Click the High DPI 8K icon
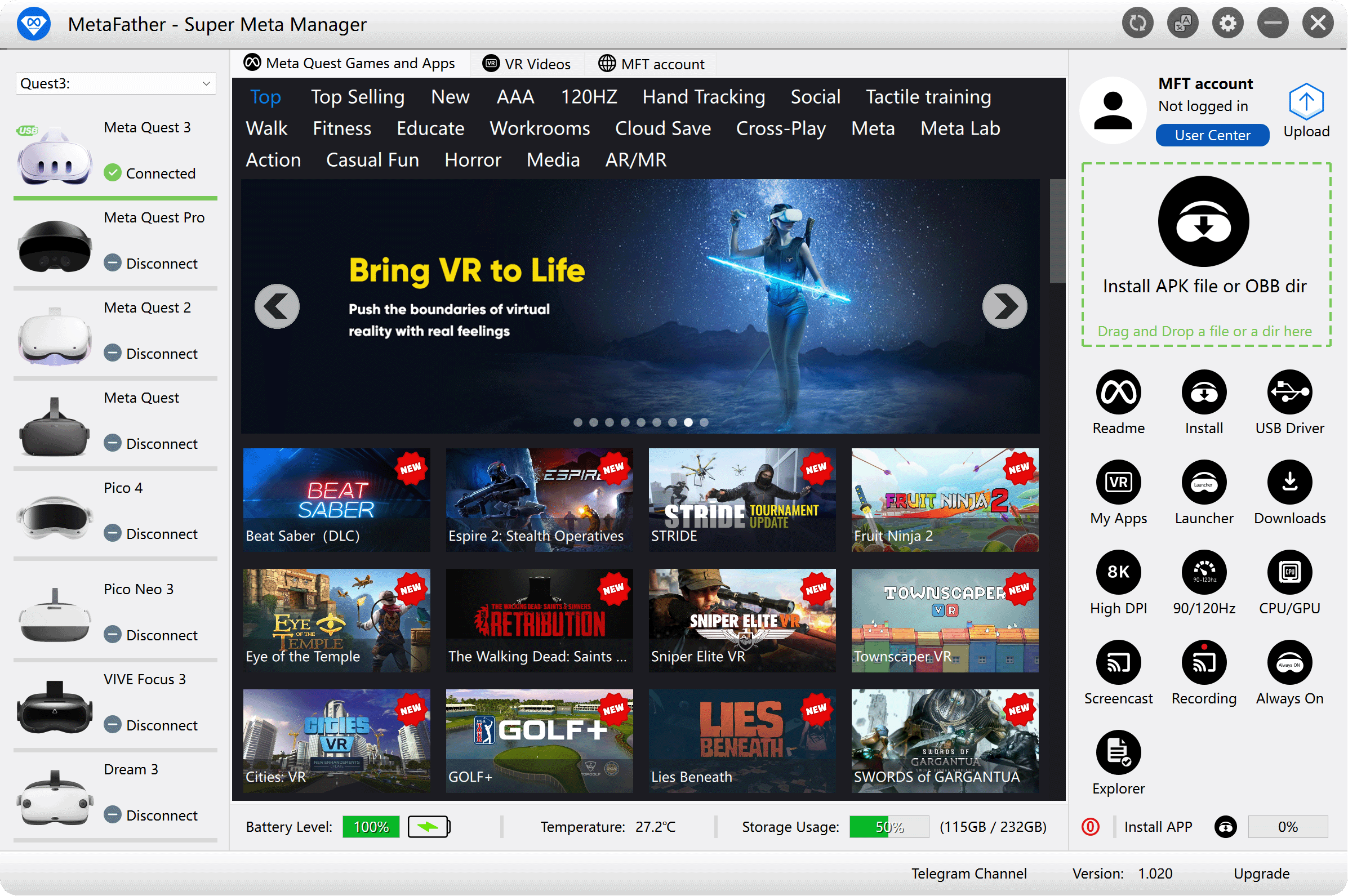The height and width of the screenshot is (896, 1348). [x=1118, y=573]
